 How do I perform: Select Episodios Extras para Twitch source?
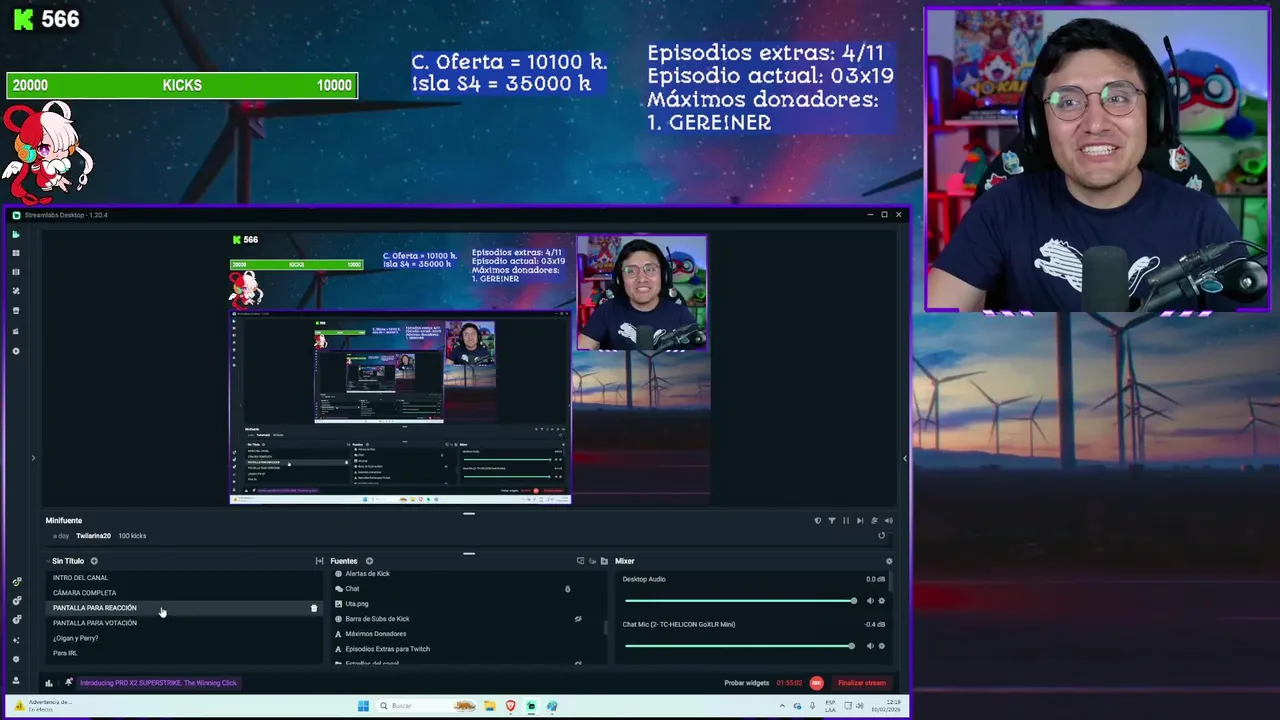pyautogui.click(x=387, y=649)
